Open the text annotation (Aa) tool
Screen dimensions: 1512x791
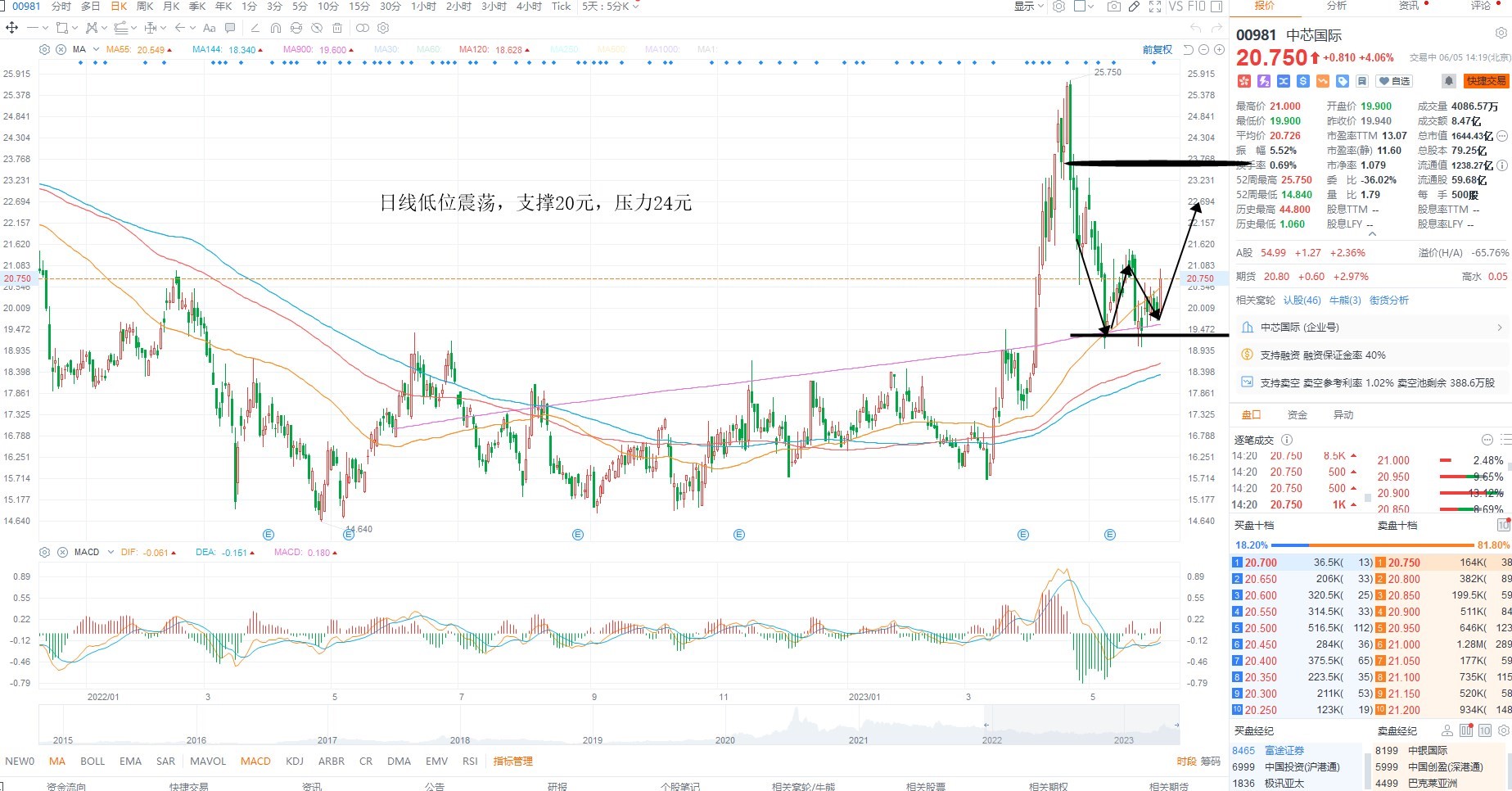209,28
